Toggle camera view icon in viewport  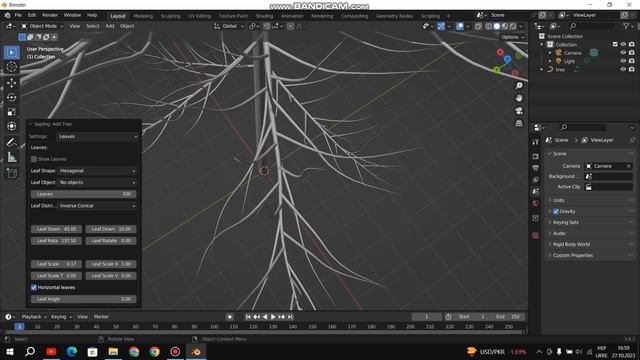point(519,111)
